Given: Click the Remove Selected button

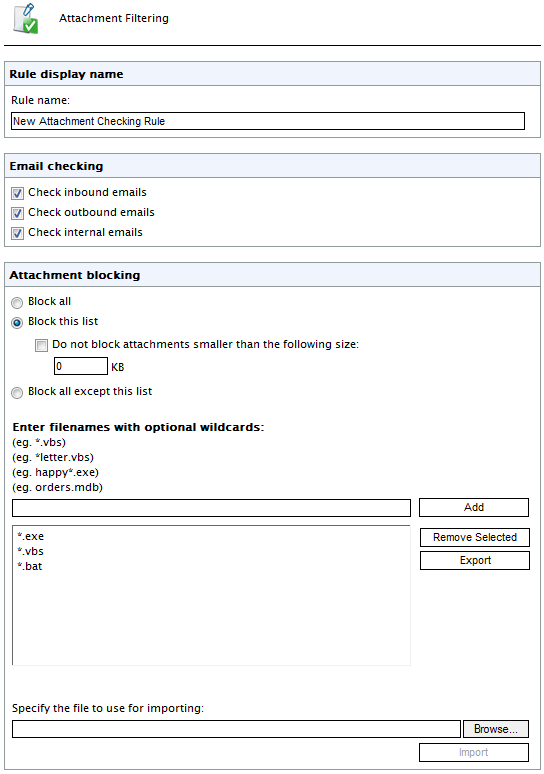Looking at the screenshot, I should (x=475, y=537).
